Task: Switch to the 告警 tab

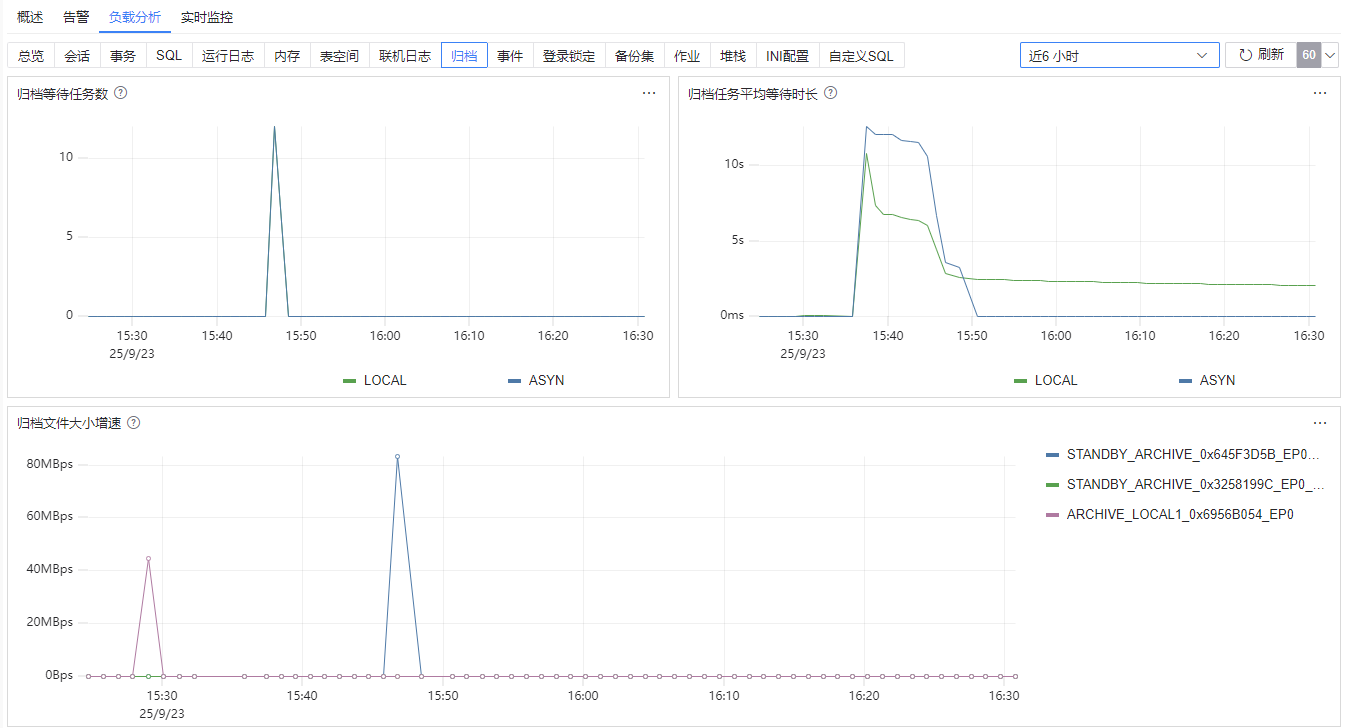Action: 76,17
